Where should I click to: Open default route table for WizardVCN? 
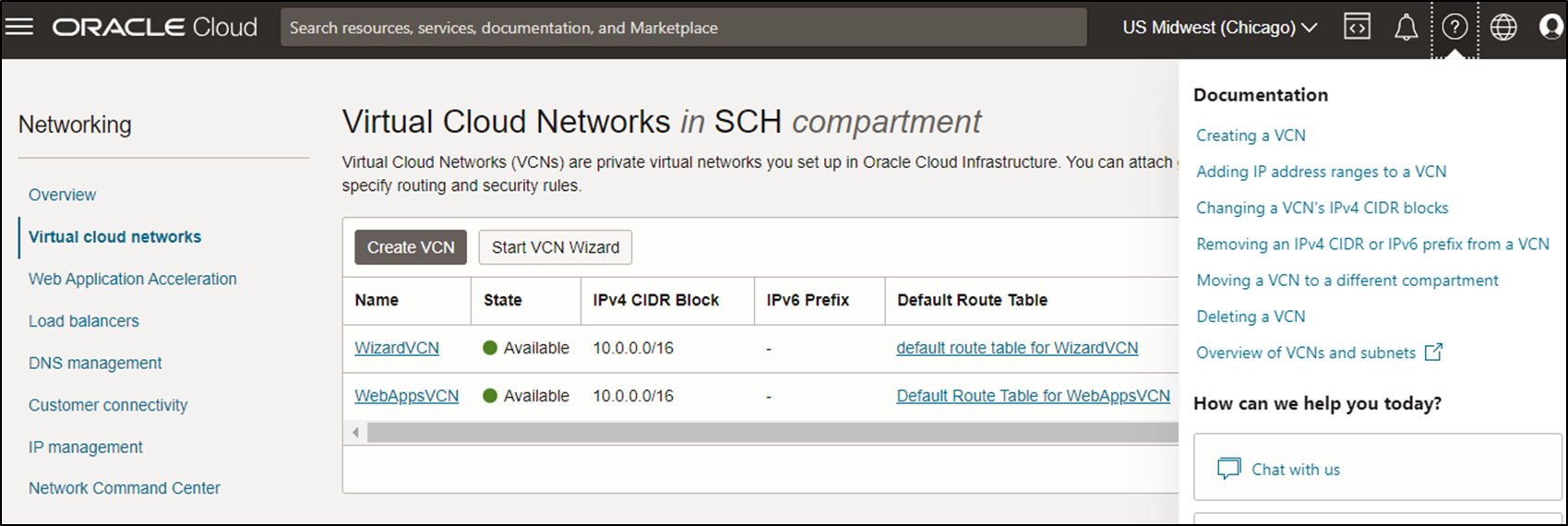[1017, 348]
